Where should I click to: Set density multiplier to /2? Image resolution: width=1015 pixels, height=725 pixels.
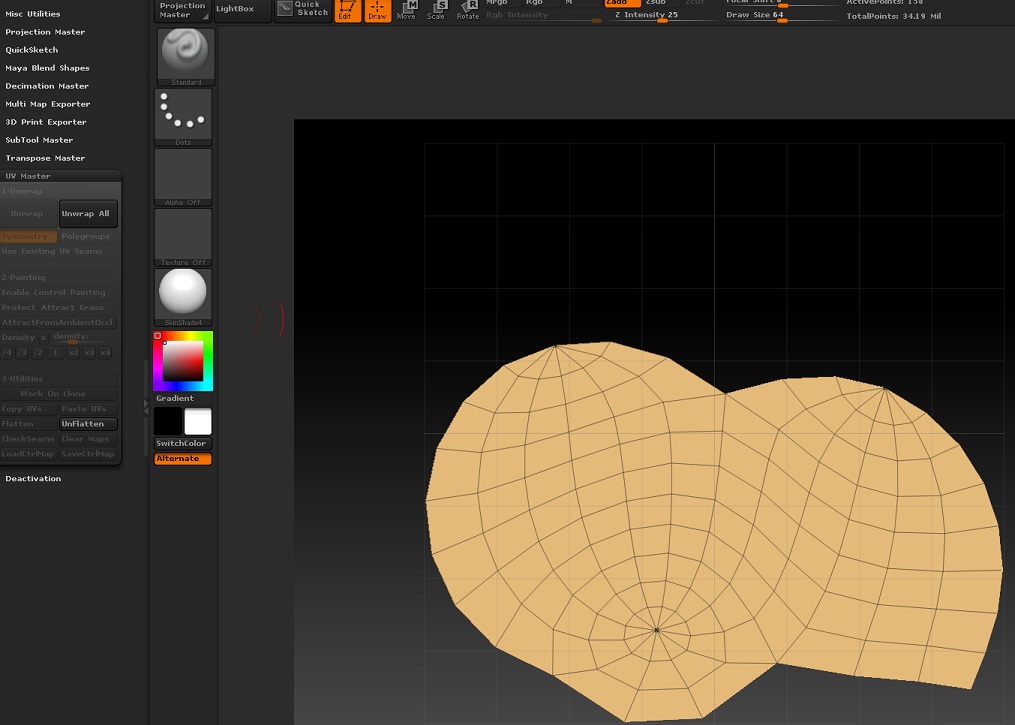point(39,353)
